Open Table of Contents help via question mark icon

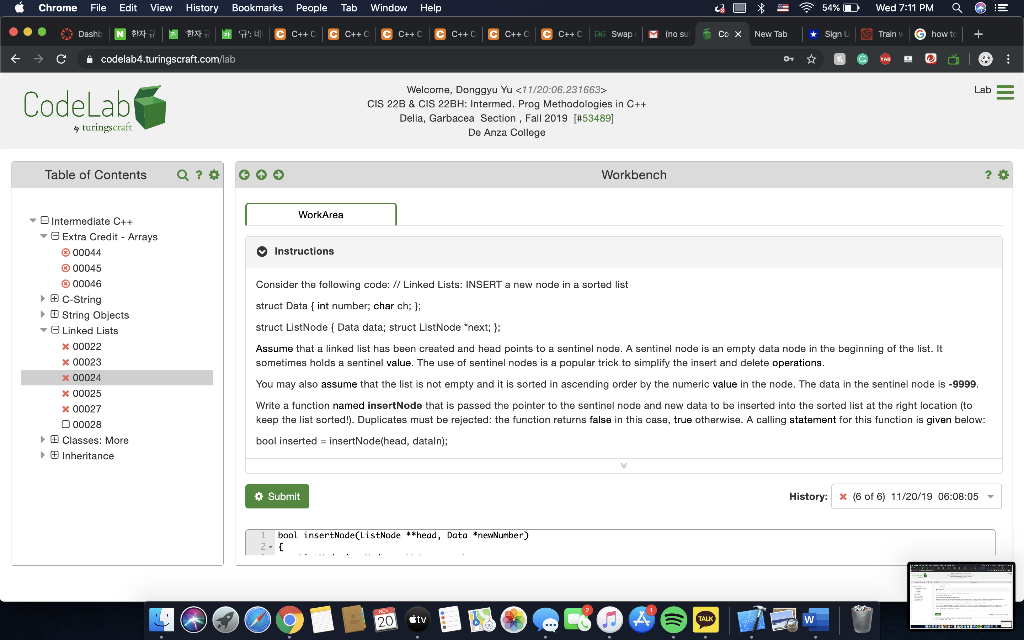click(199, 174)
